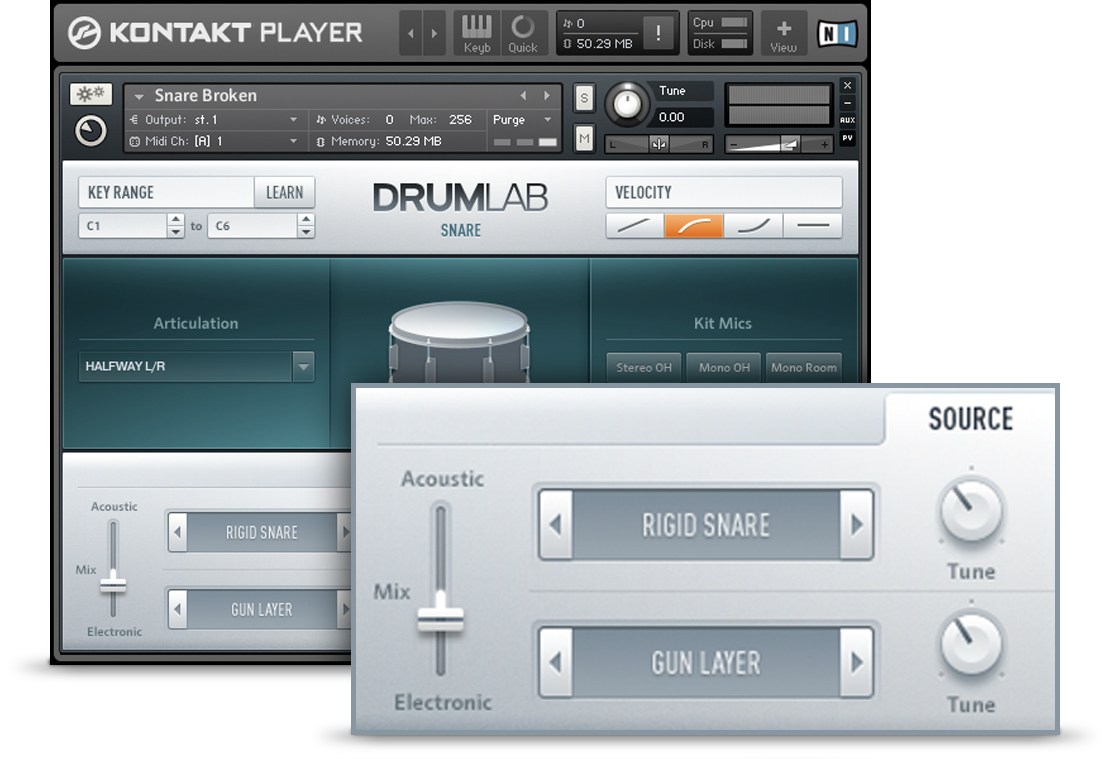1110x759 pixels.
Task: Click GUN LAYER selector in small panel
Action: (262, 609)
